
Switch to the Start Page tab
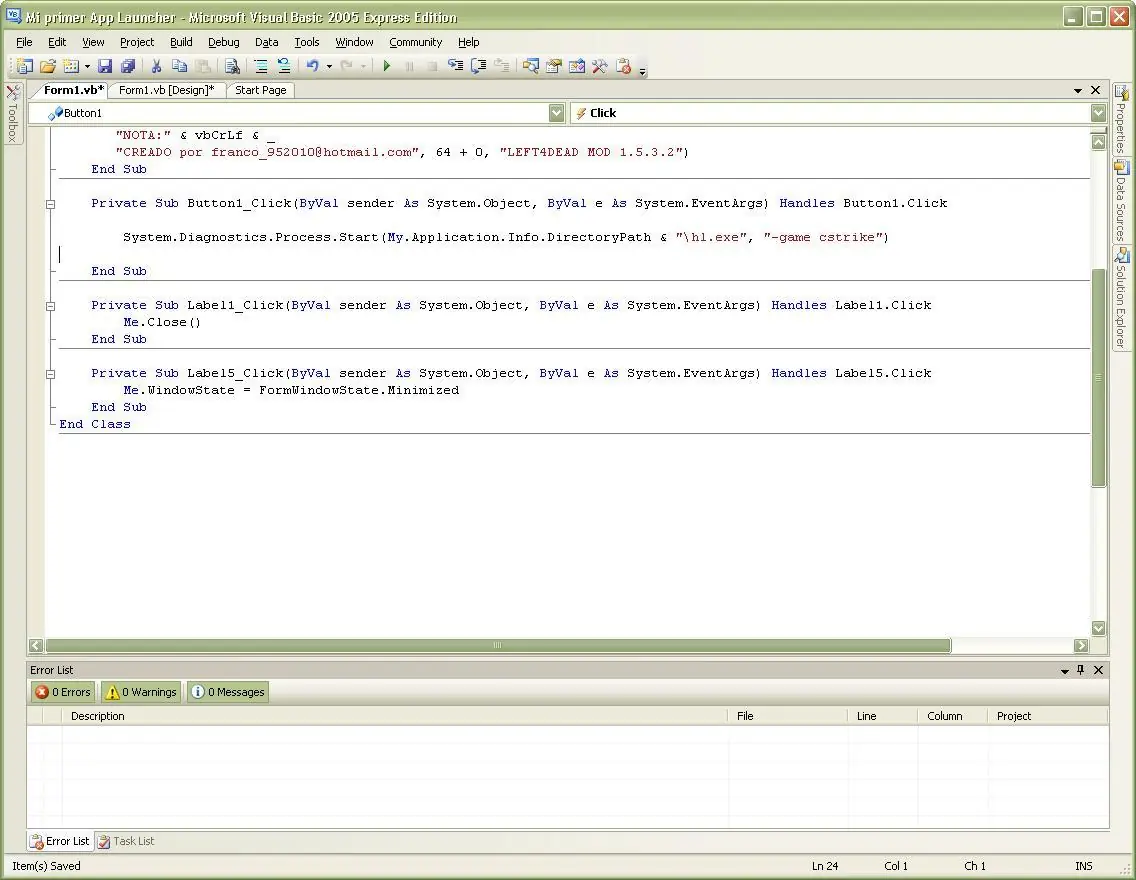pos(261,90)
